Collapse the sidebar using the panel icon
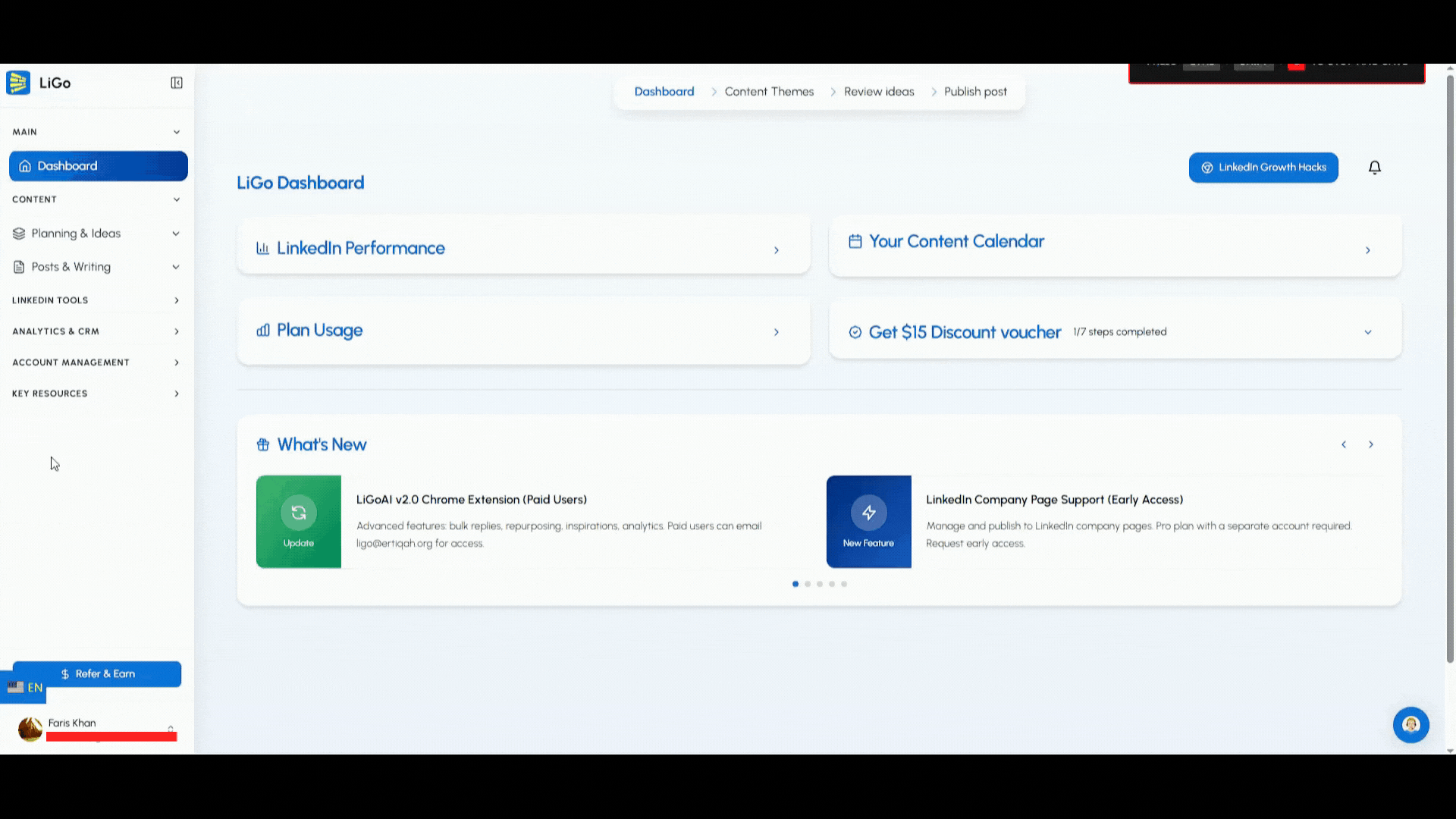Screen dimensions: 1456x819 [x=177, y=83]
